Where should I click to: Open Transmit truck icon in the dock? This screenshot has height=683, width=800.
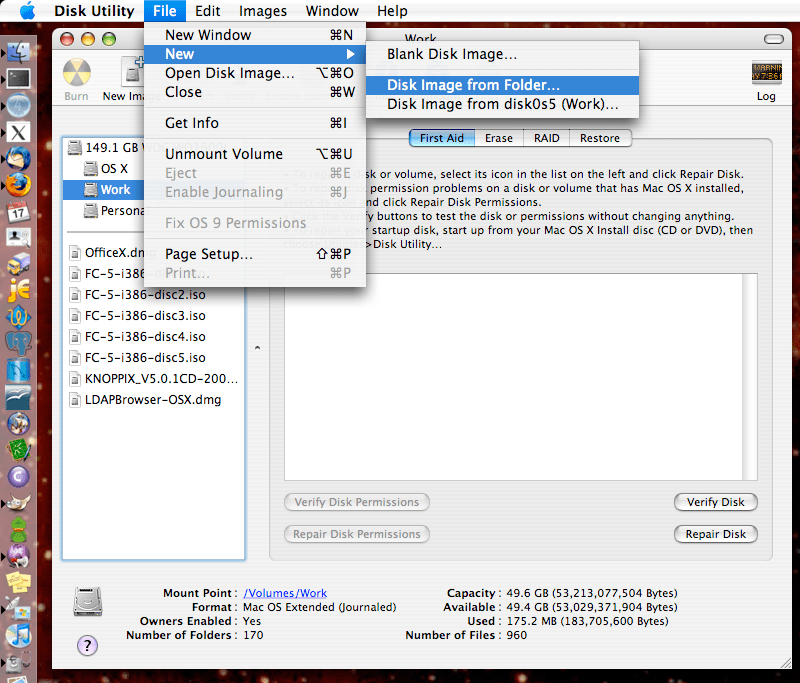coord(18,264)
